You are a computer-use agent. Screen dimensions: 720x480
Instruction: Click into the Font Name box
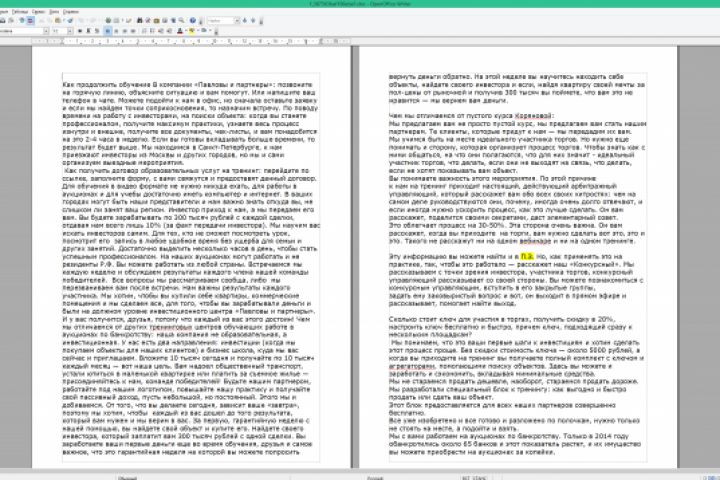(22, 31)
